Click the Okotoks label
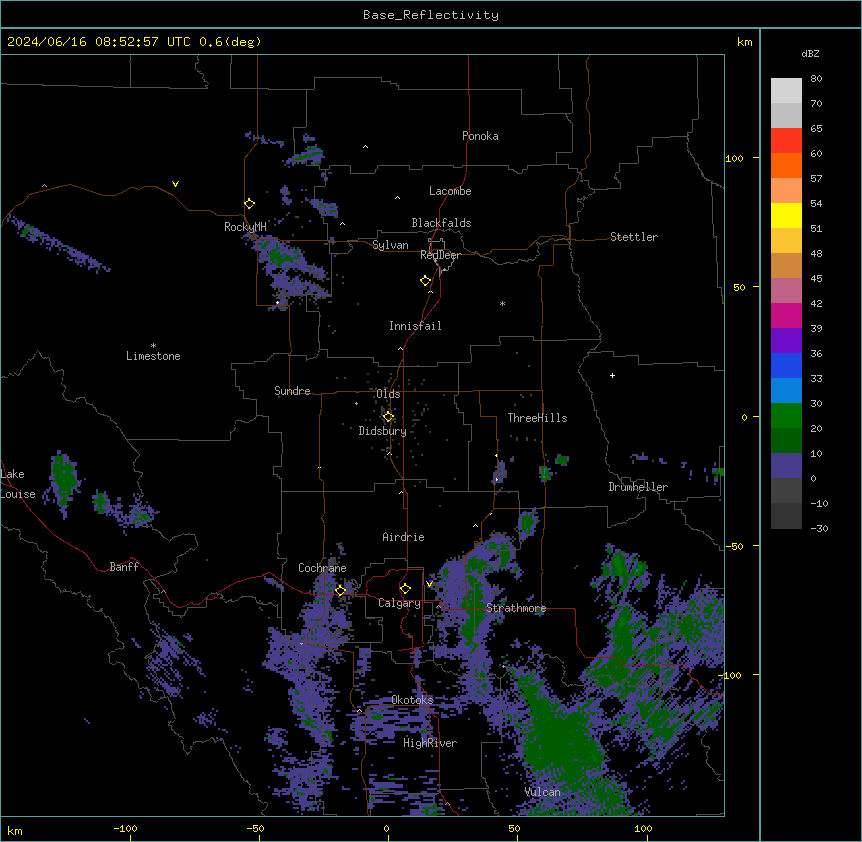The height and width of the screenshot is (842, 862). (412, 700)
